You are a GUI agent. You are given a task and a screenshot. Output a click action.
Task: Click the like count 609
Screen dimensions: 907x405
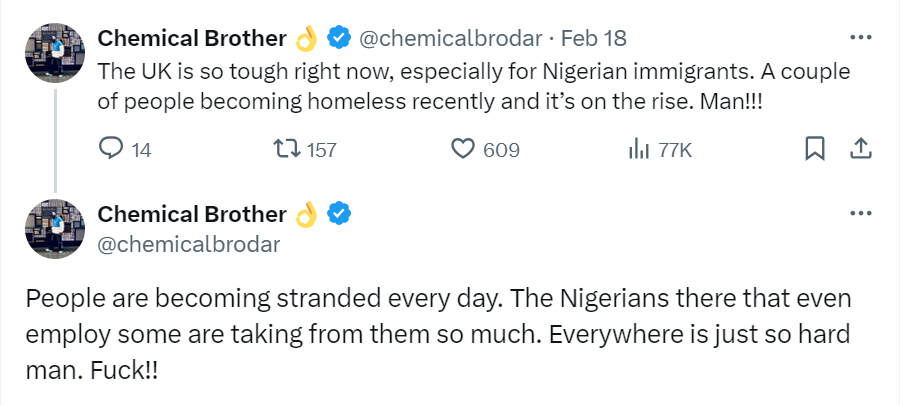[501, 150]
